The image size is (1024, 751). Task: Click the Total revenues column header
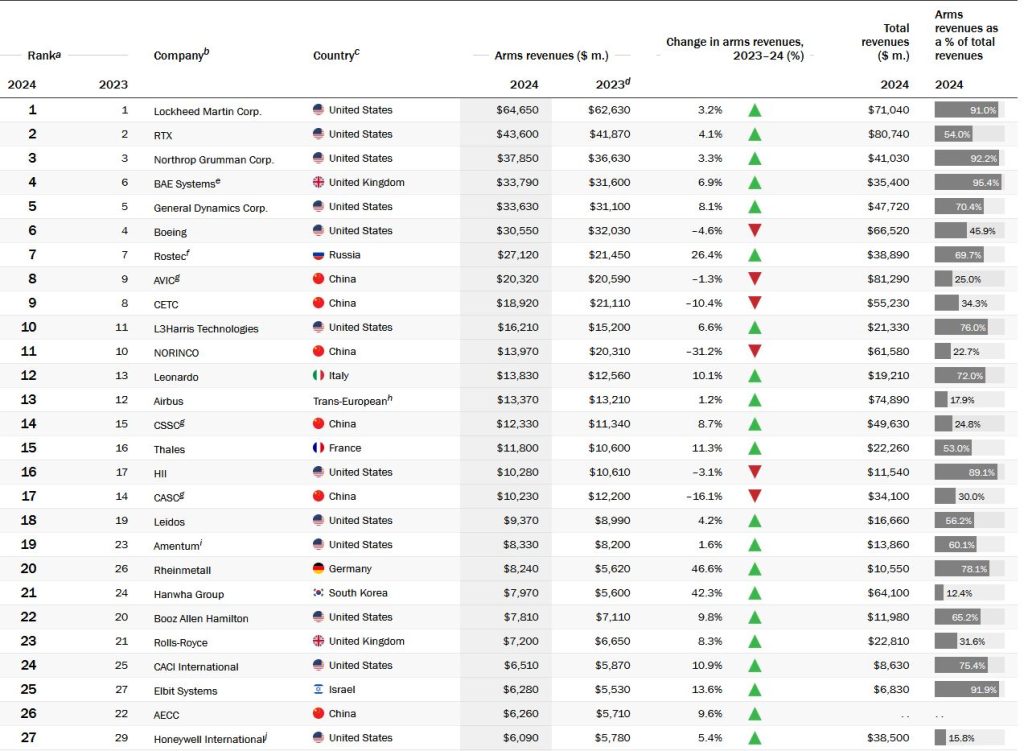click(884, 42)
